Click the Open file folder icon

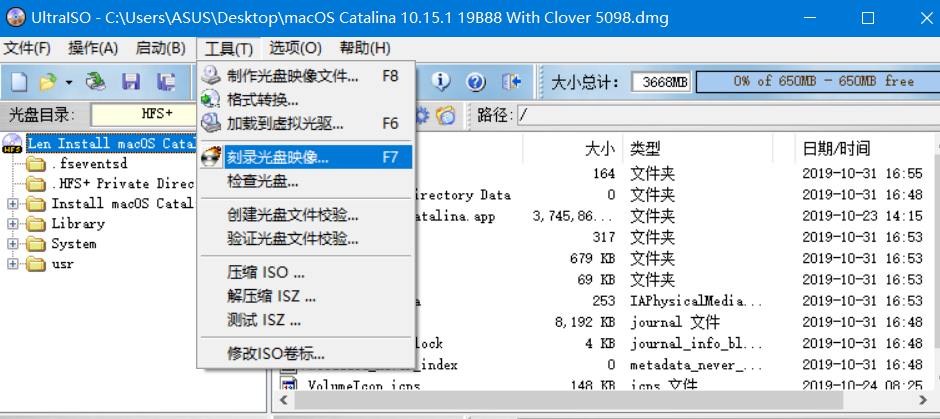47,82
